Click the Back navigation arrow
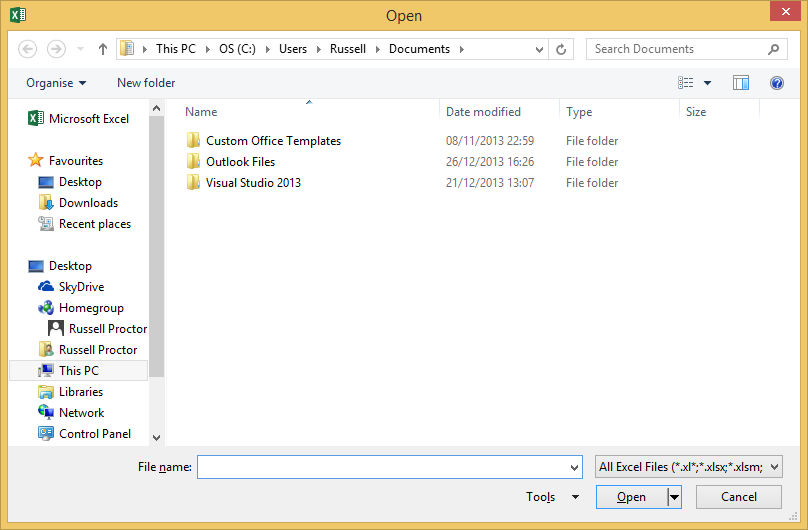The image size is (808, 530). 28,49
